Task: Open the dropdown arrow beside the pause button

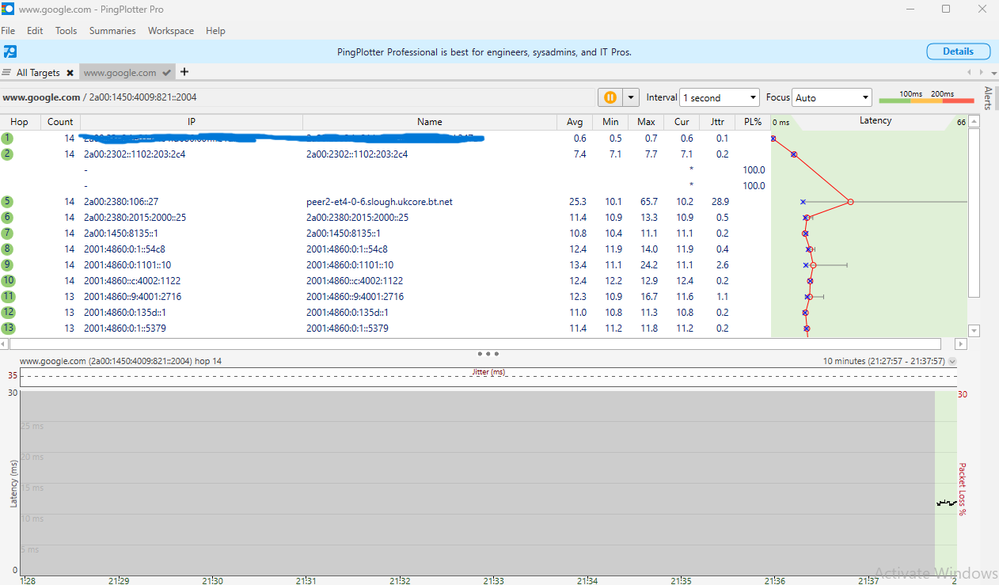Action: tap(630, 97)
